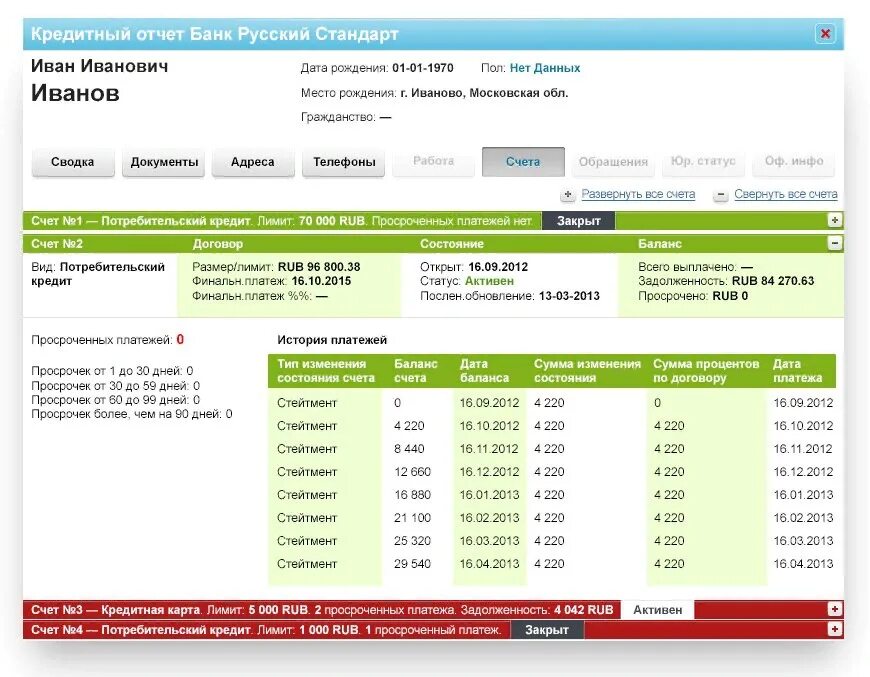Click the Тип изменения состояния счета column header
The height and width of the screenshot is (677, 870).
(x=326, y=371)
